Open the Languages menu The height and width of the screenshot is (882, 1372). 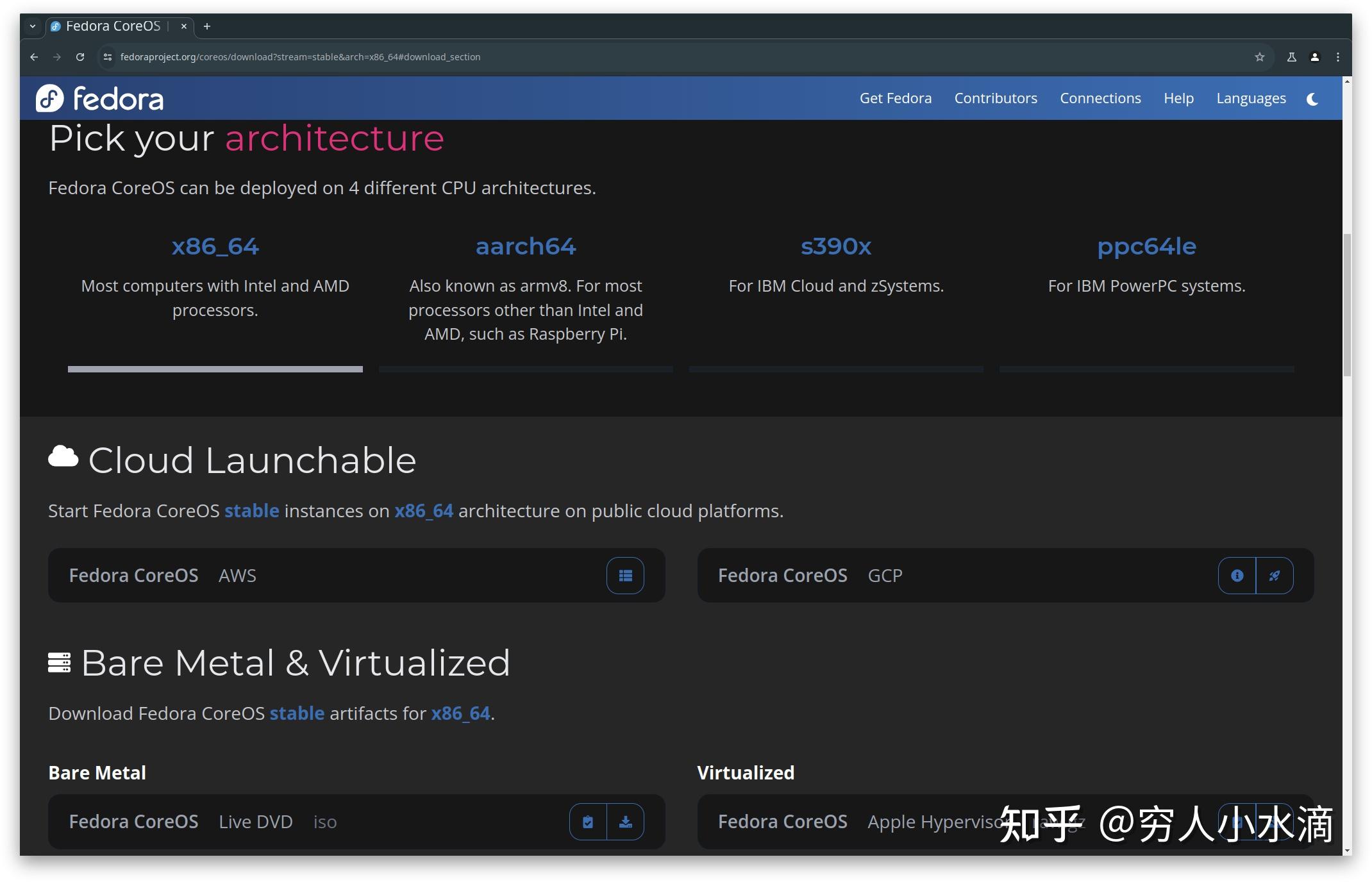click(x=1251, y=98)
